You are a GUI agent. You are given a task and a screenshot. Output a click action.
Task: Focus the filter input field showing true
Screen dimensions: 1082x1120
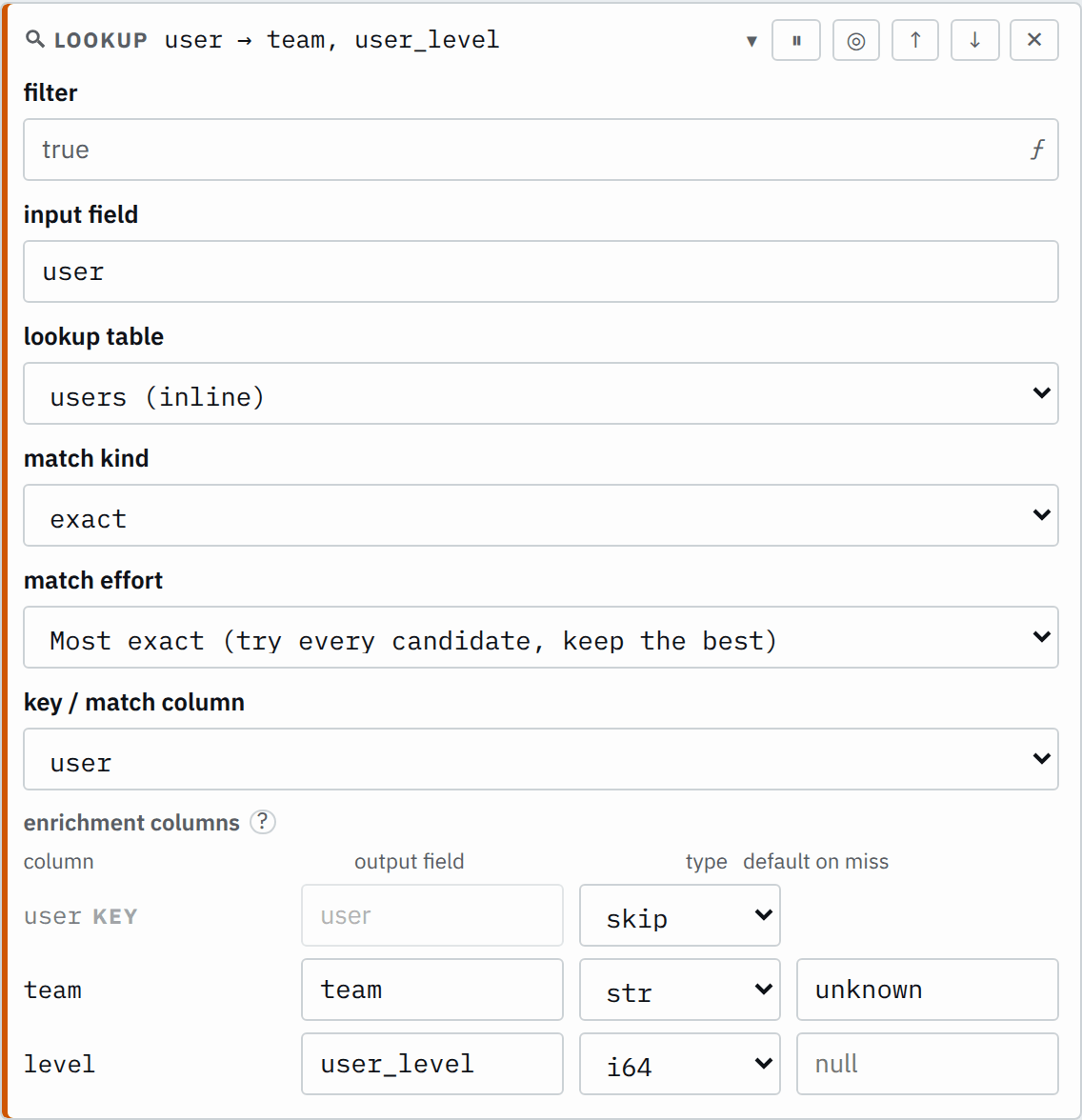tap(541, 150)
